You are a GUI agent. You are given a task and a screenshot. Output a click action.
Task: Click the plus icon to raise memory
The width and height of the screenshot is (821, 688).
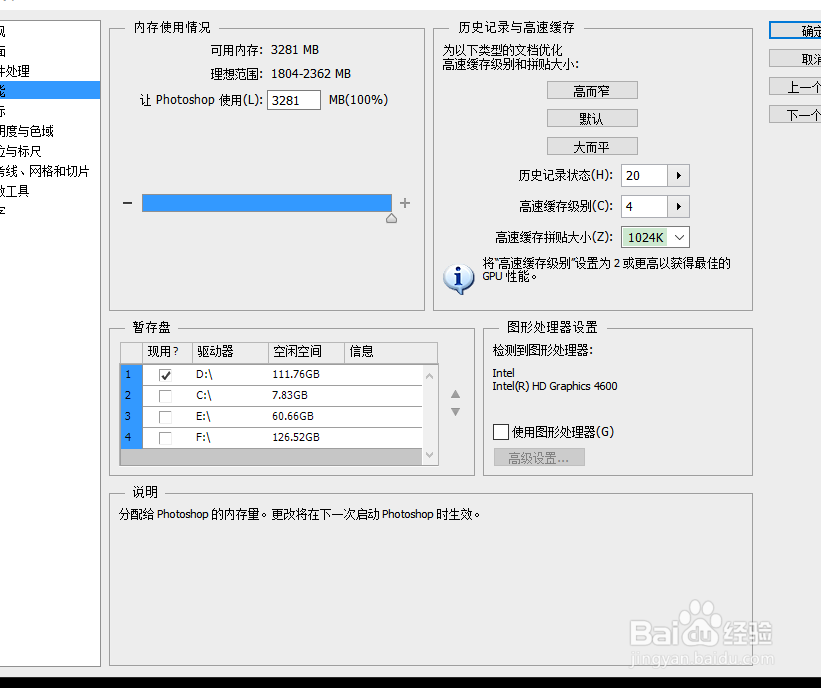[x=405, y=202]
